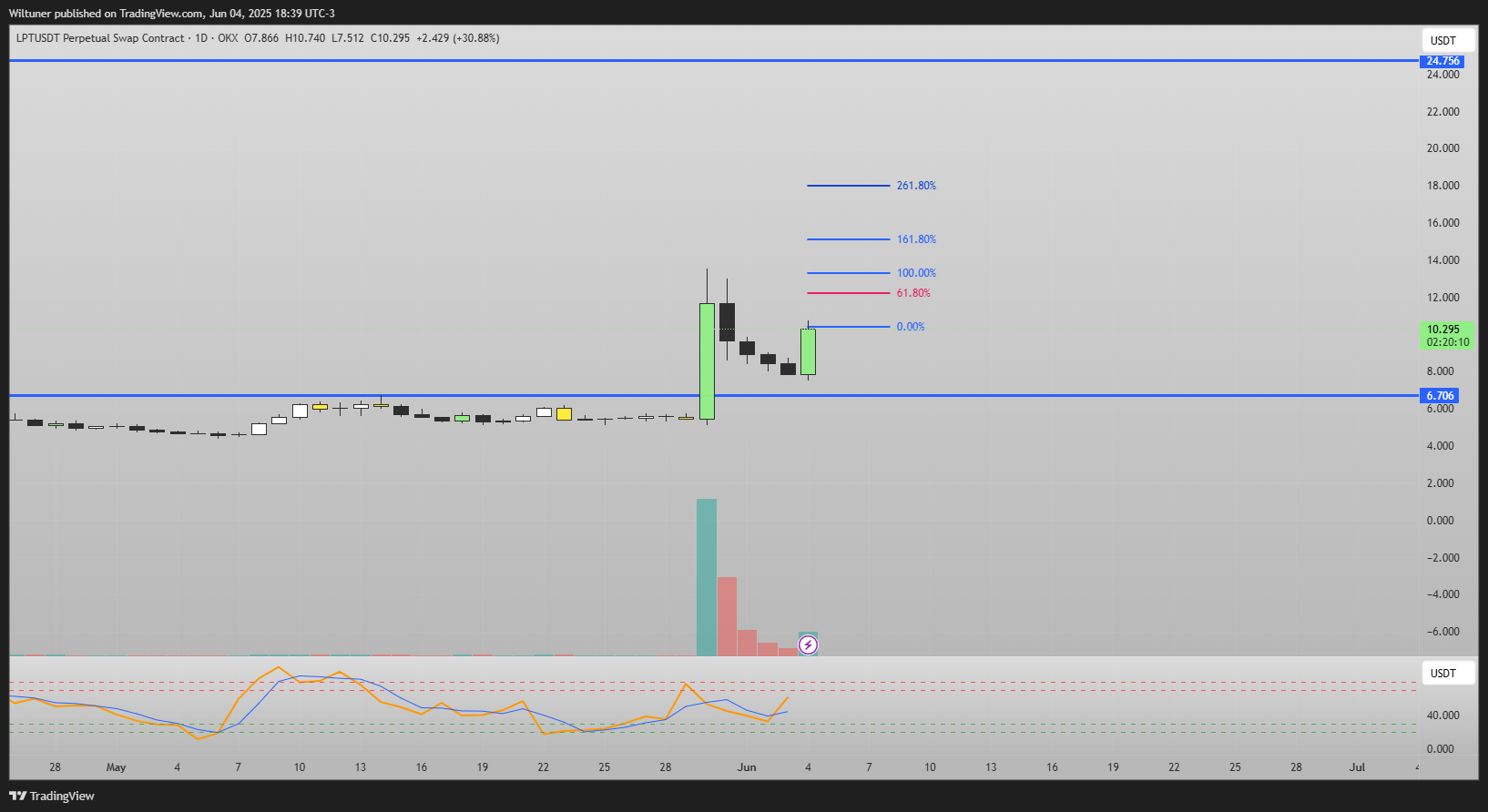Select the latest green candle at 10.295
This screenshot has width=1488, height=812.
808,351
